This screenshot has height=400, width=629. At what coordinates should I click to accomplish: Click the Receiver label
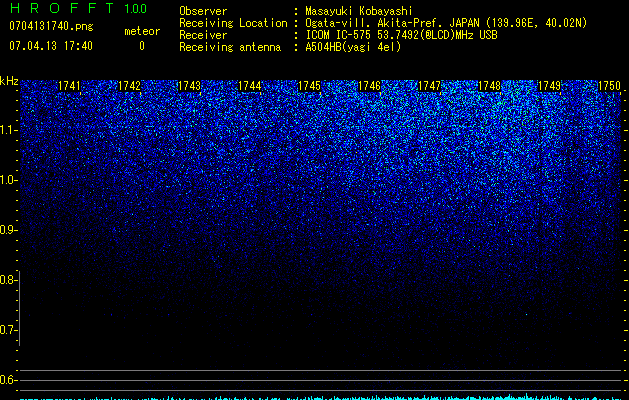(203, 35)
